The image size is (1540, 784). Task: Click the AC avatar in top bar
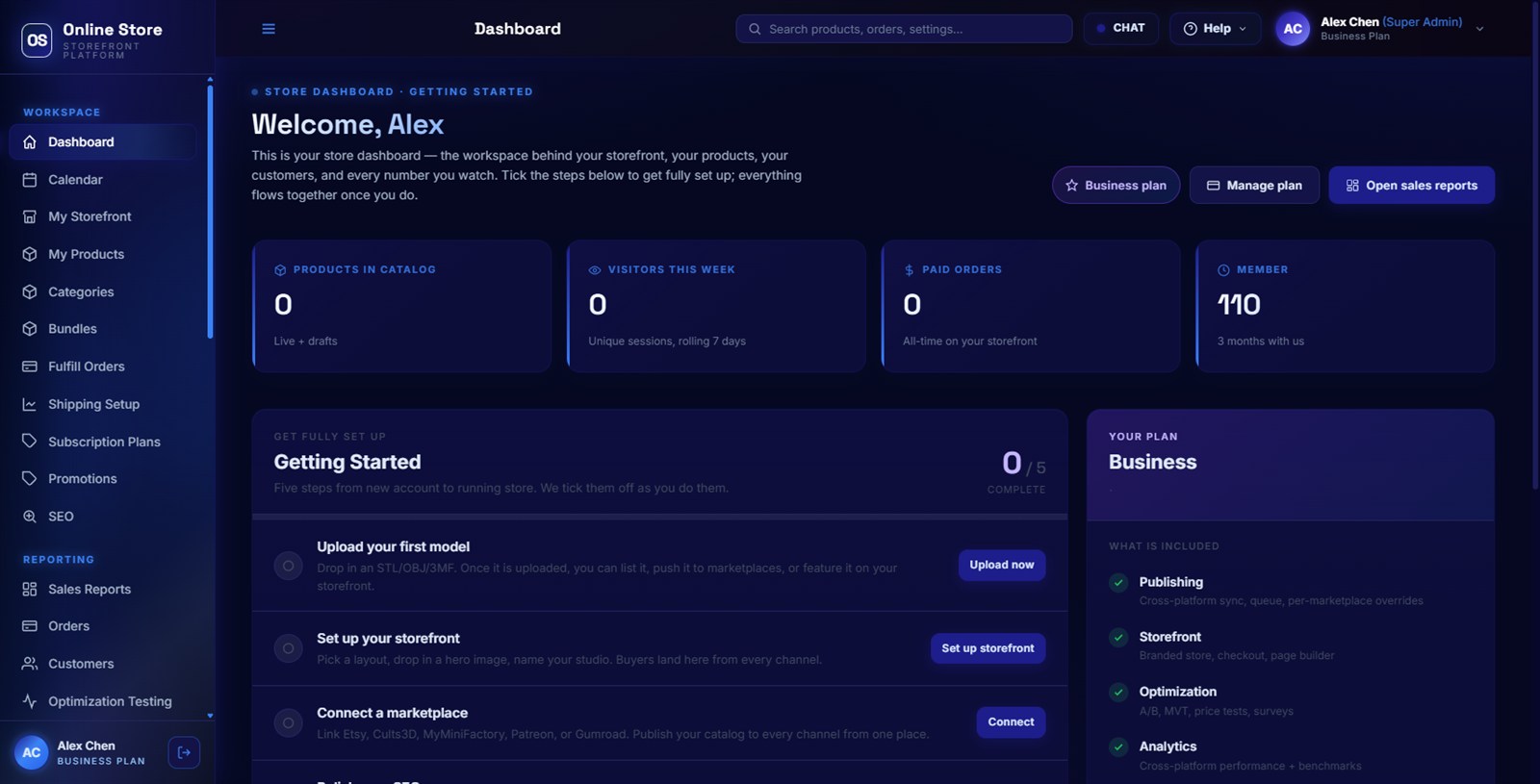pos(1293,29)
